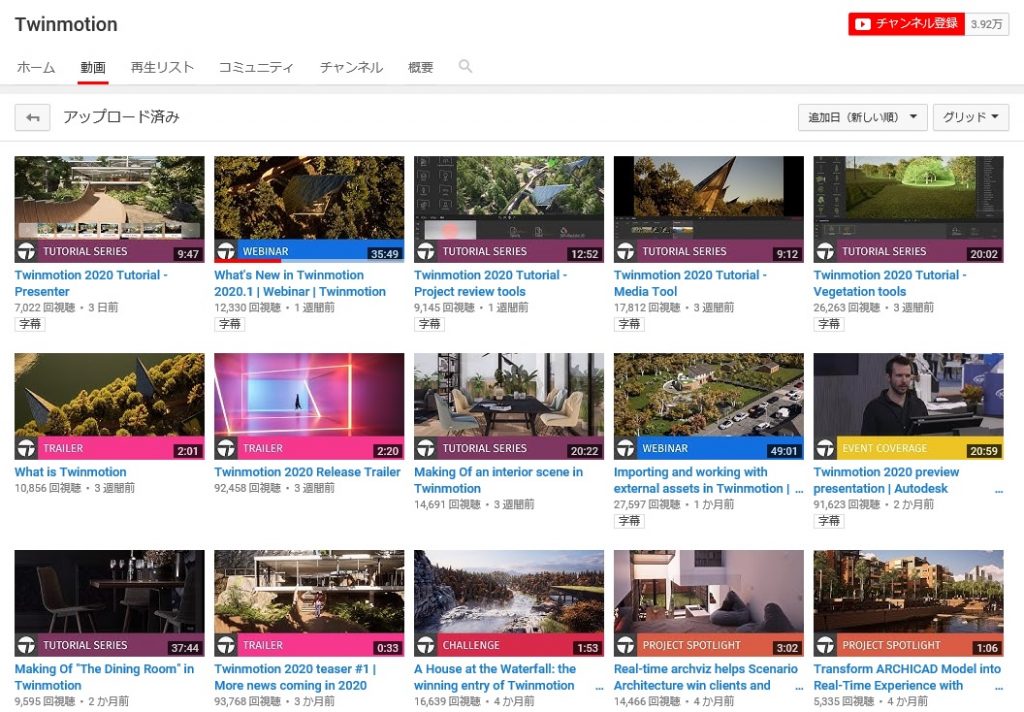
Task: Open the 追加日（新しい順） sort dropdown
Action: click(863, 118)
